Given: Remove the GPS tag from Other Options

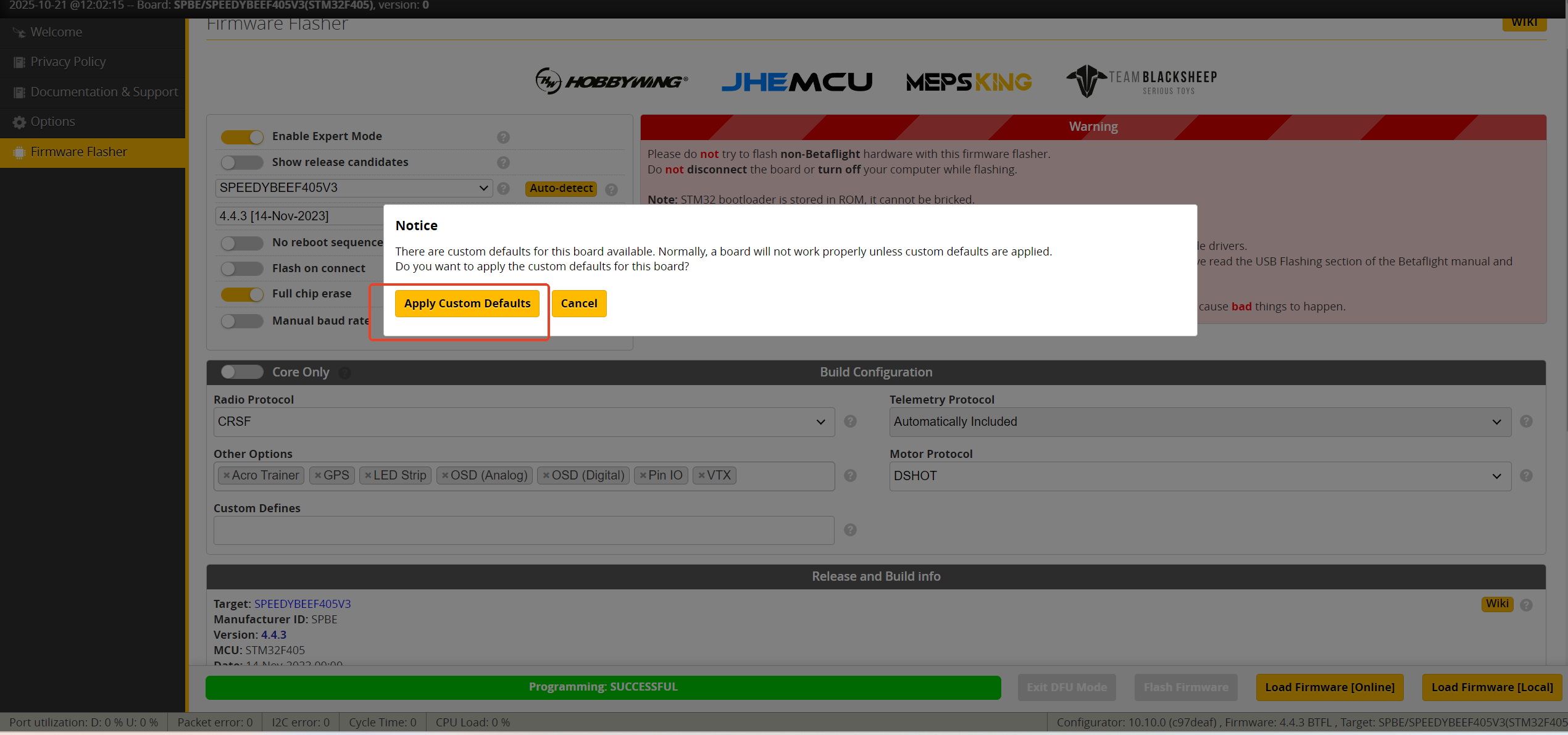Looking at the screenshot, I should (318, 476).
